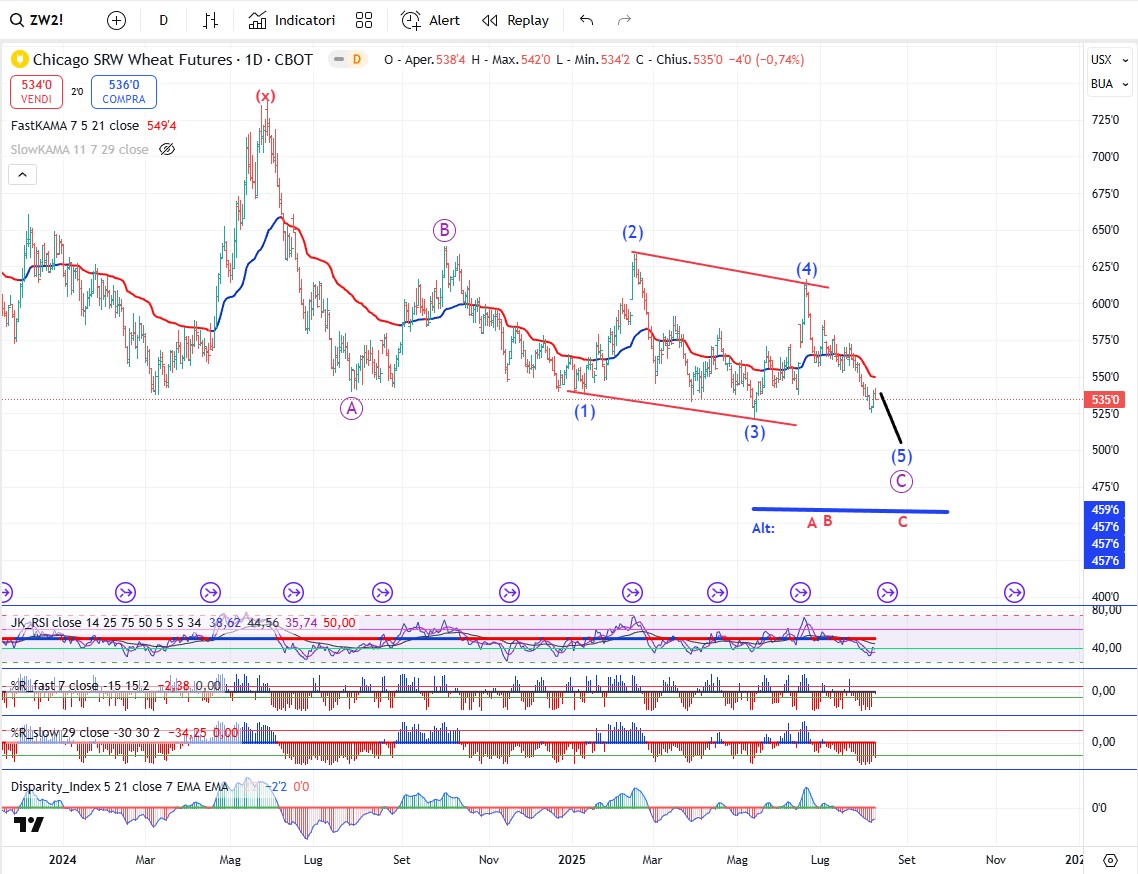
Task: Open the bar chart style selector
Action: [210, 20]
